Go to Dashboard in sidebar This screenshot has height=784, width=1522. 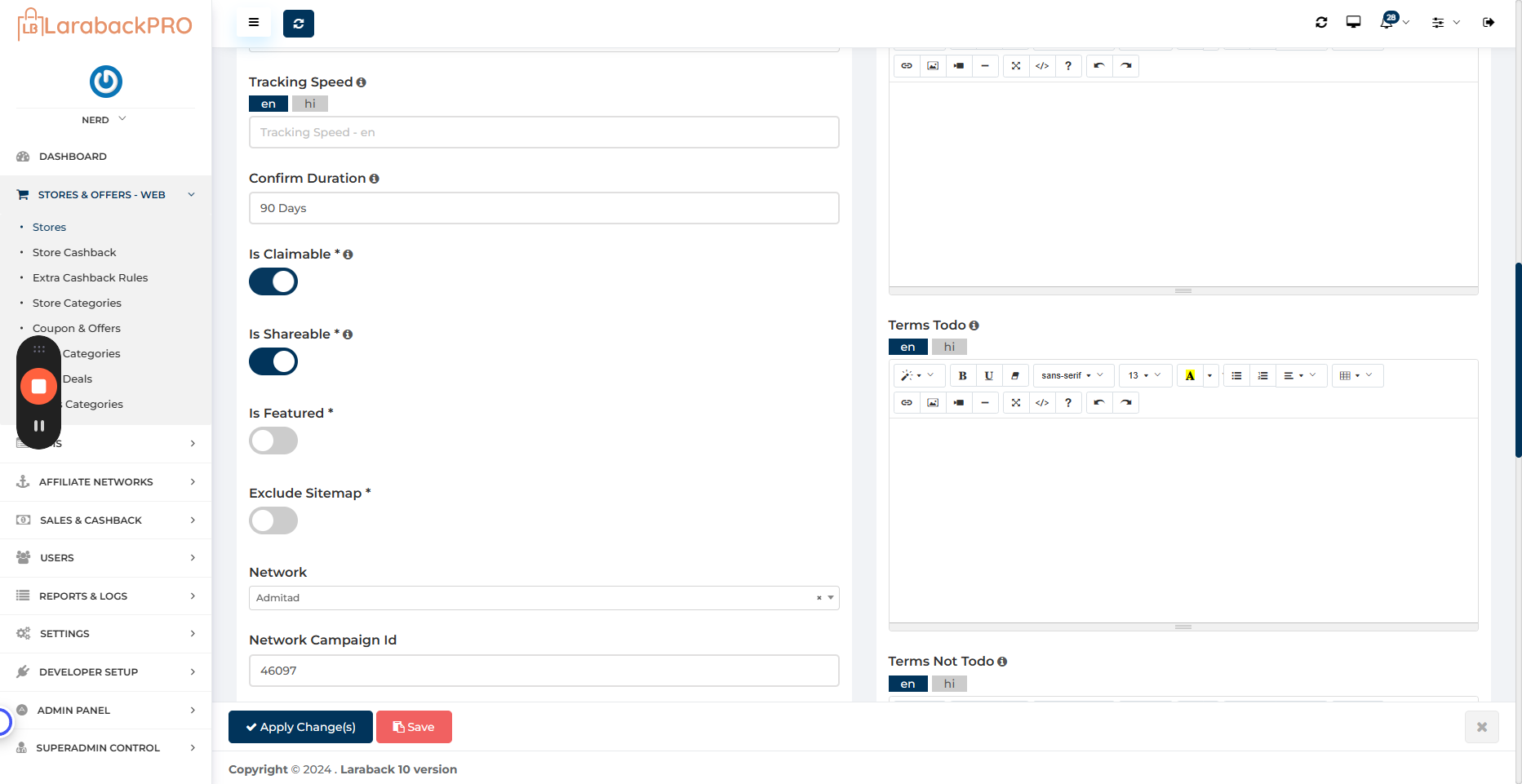[73, 157]
